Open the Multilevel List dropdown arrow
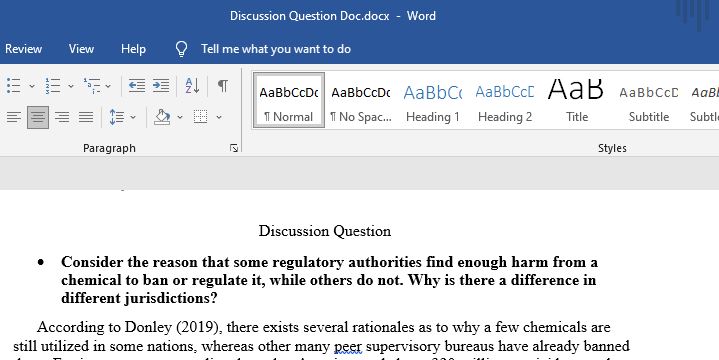The height and width of the screenshot is (360, 719). pos(108,86)
